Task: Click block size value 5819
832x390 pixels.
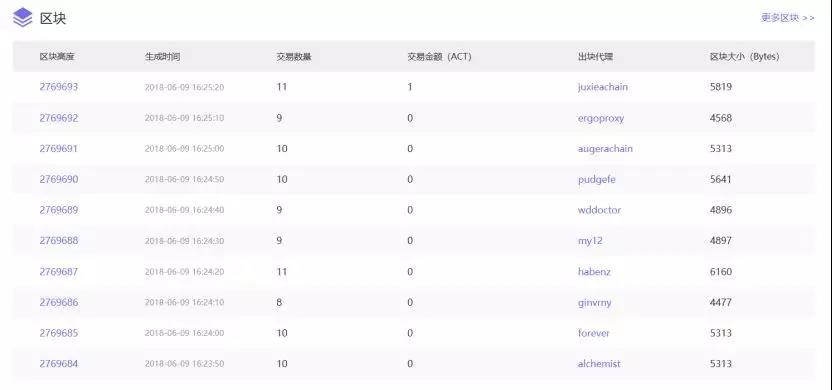Action: (721, 86)
